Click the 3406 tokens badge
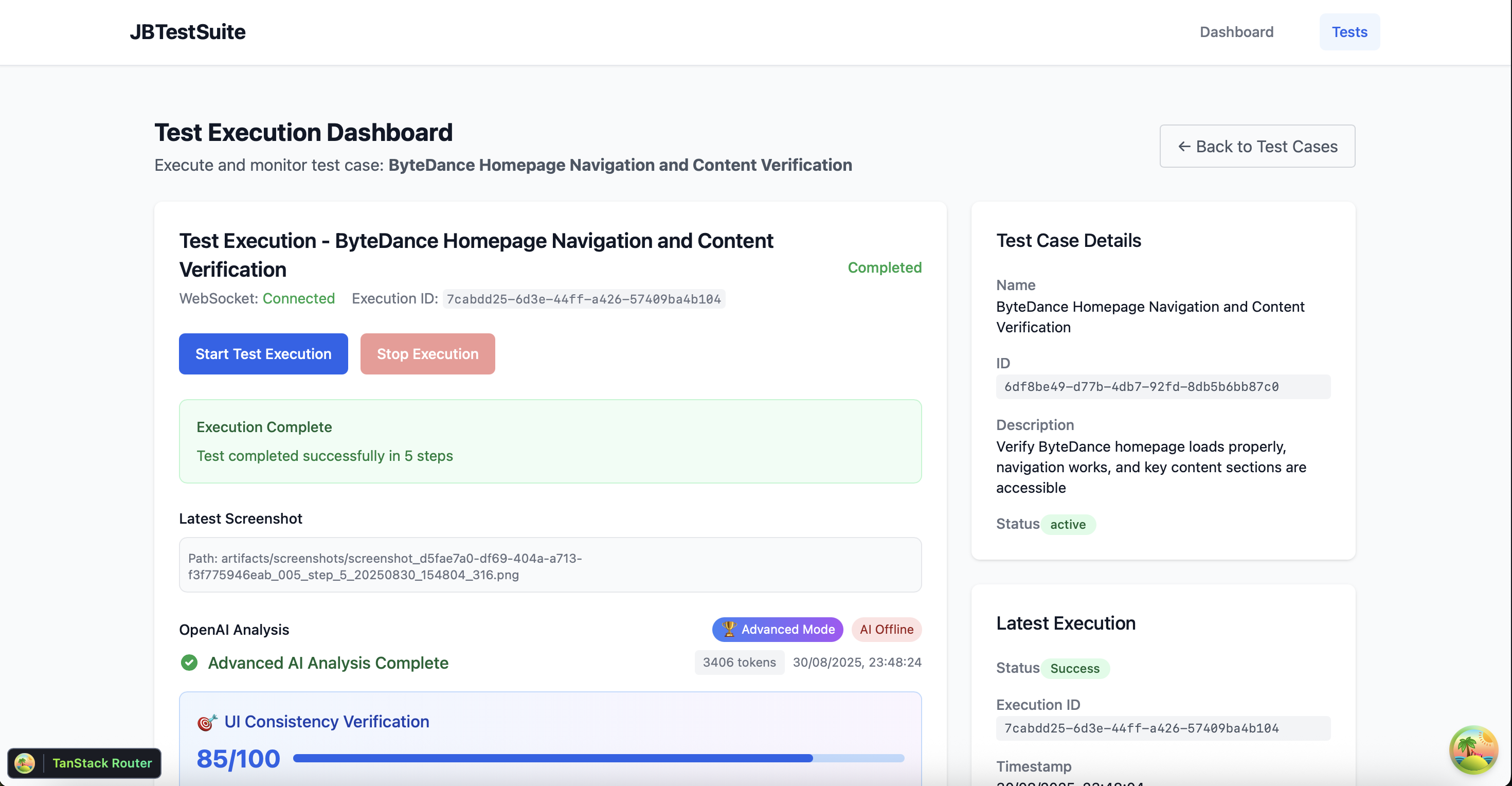 (x=739, y=662)
